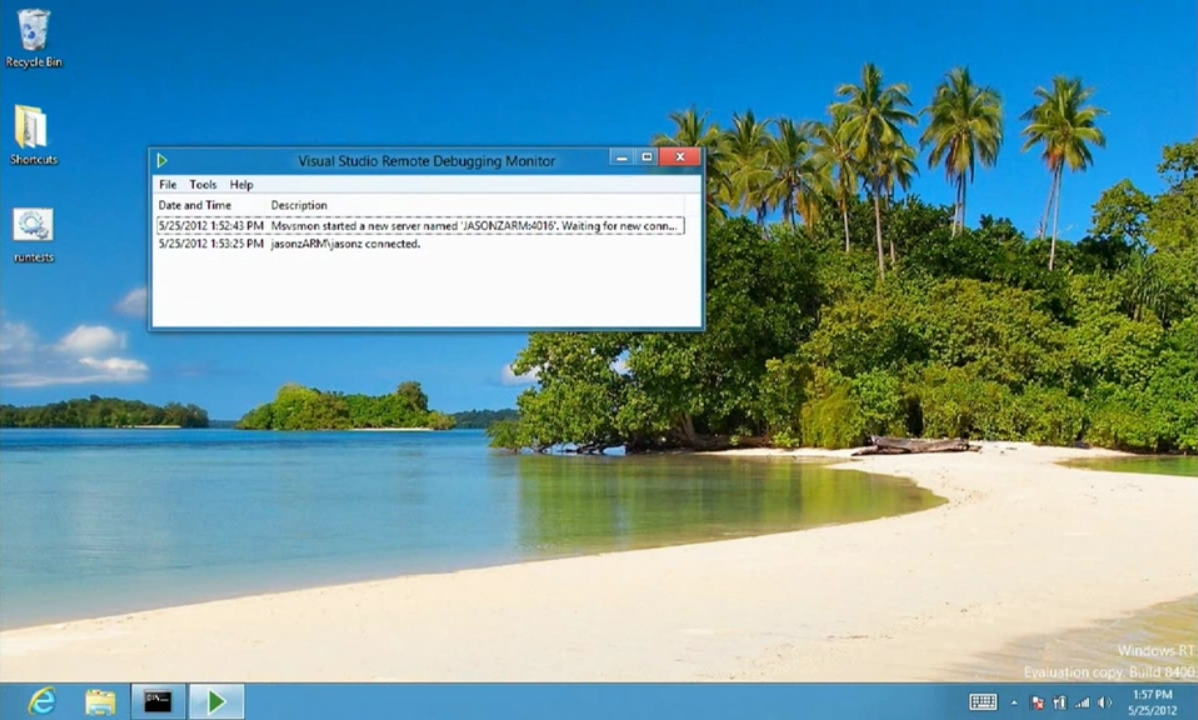Open the Action Center flag icon
1198x720 pixels.
(x=1038, y=702)
